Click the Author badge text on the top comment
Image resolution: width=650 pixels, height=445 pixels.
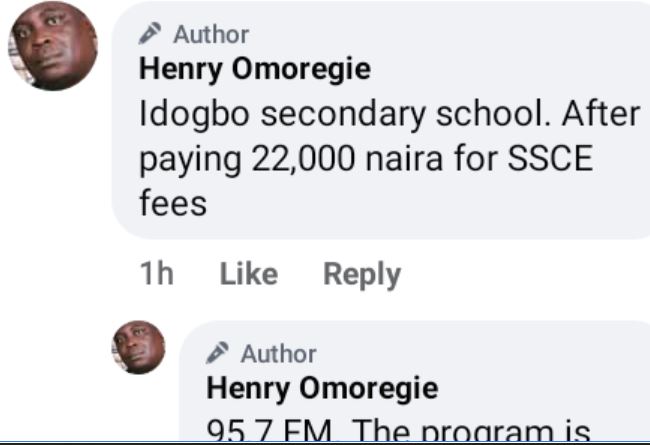tap(211, 34)
